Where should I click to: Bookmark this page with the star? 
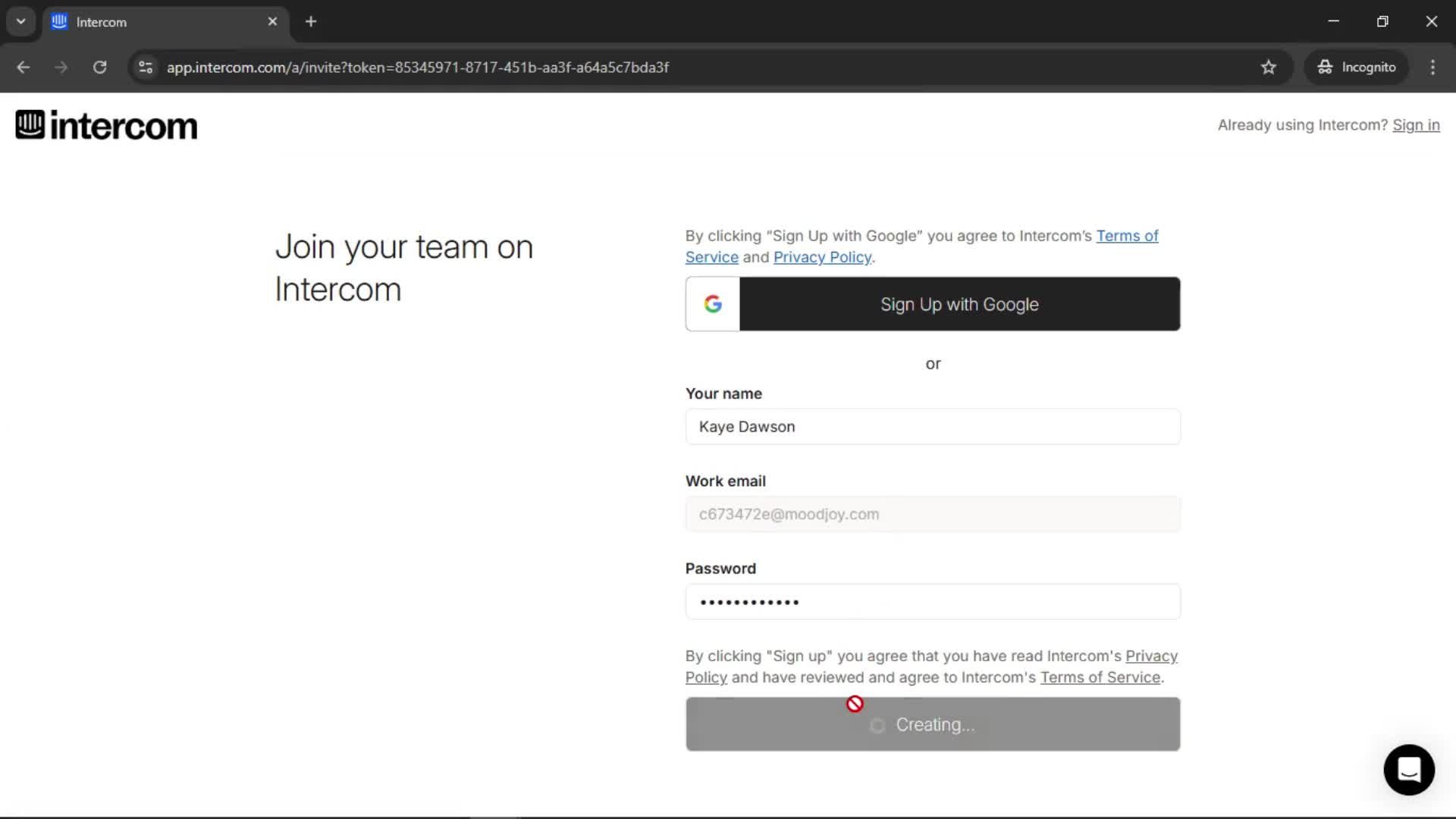click(1269, 67)
